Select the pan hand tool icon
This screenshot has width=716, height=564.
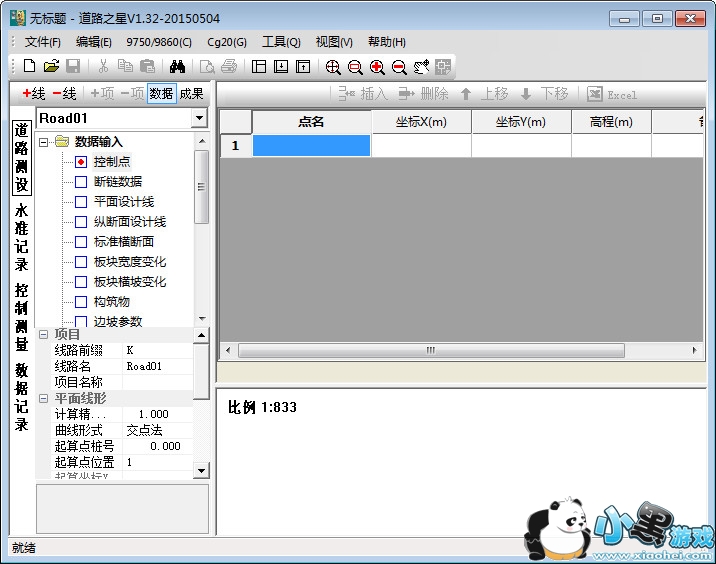pyautogui.click(x=421, y=67)
